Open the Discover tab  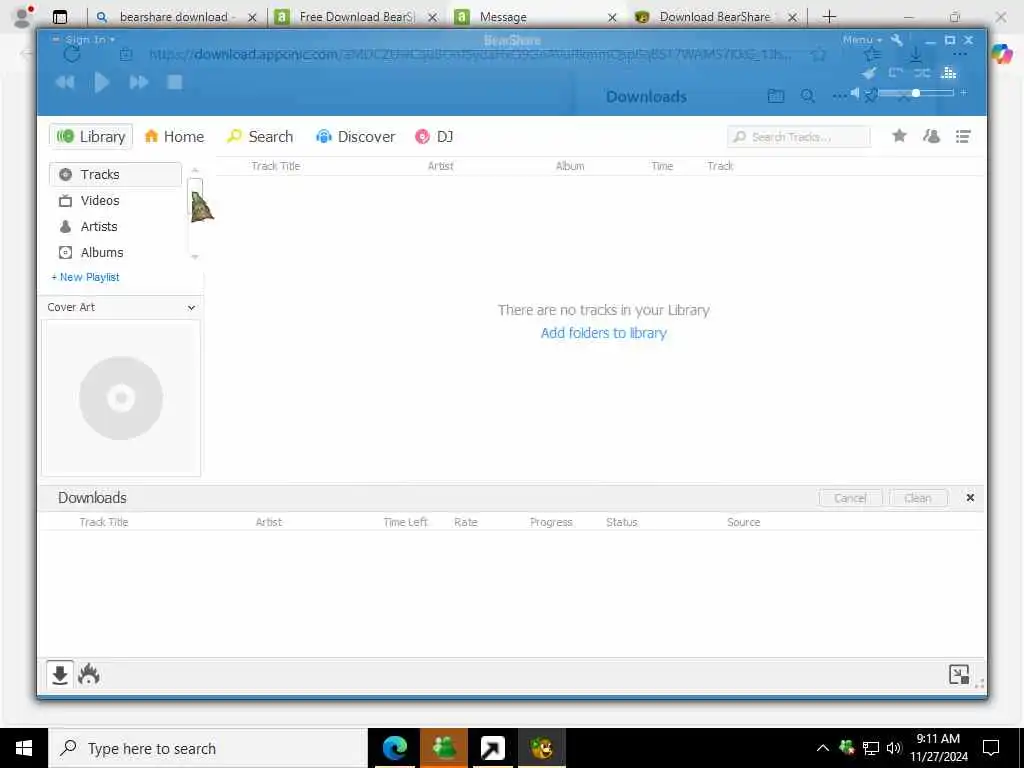tap(356, 136)
